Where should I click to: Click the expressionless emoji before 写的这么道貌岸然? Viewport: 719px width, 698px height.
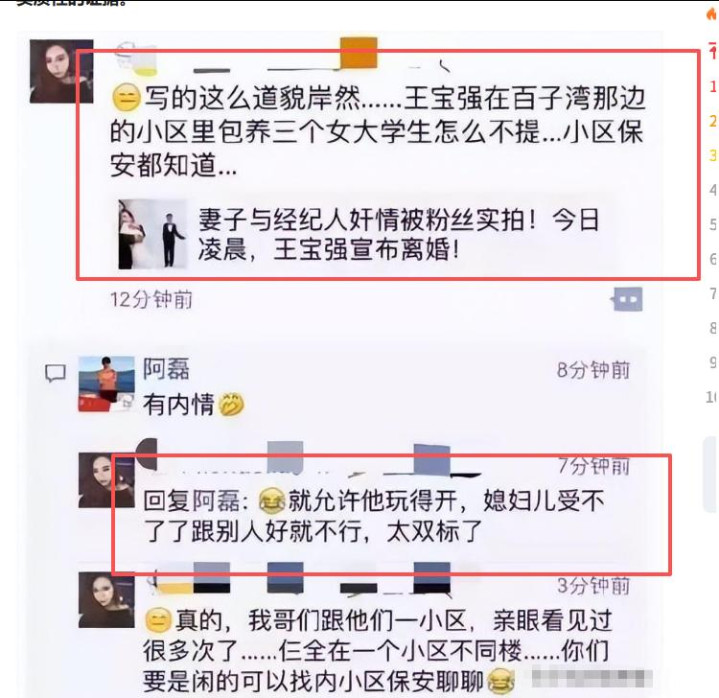click(126, 99)
